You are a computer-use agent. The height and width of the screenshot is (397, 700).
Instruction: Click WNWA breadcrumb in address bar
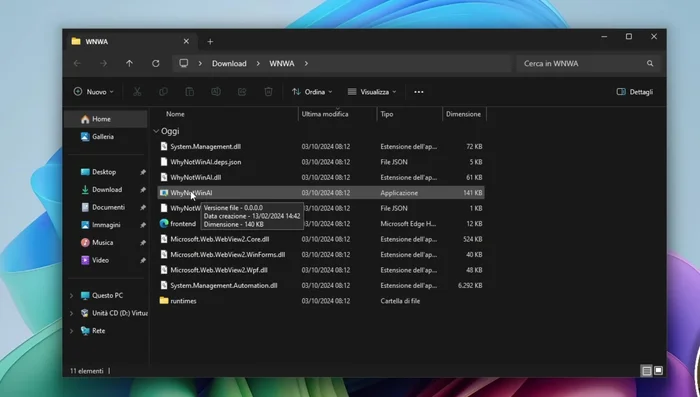tap(282, 63)
